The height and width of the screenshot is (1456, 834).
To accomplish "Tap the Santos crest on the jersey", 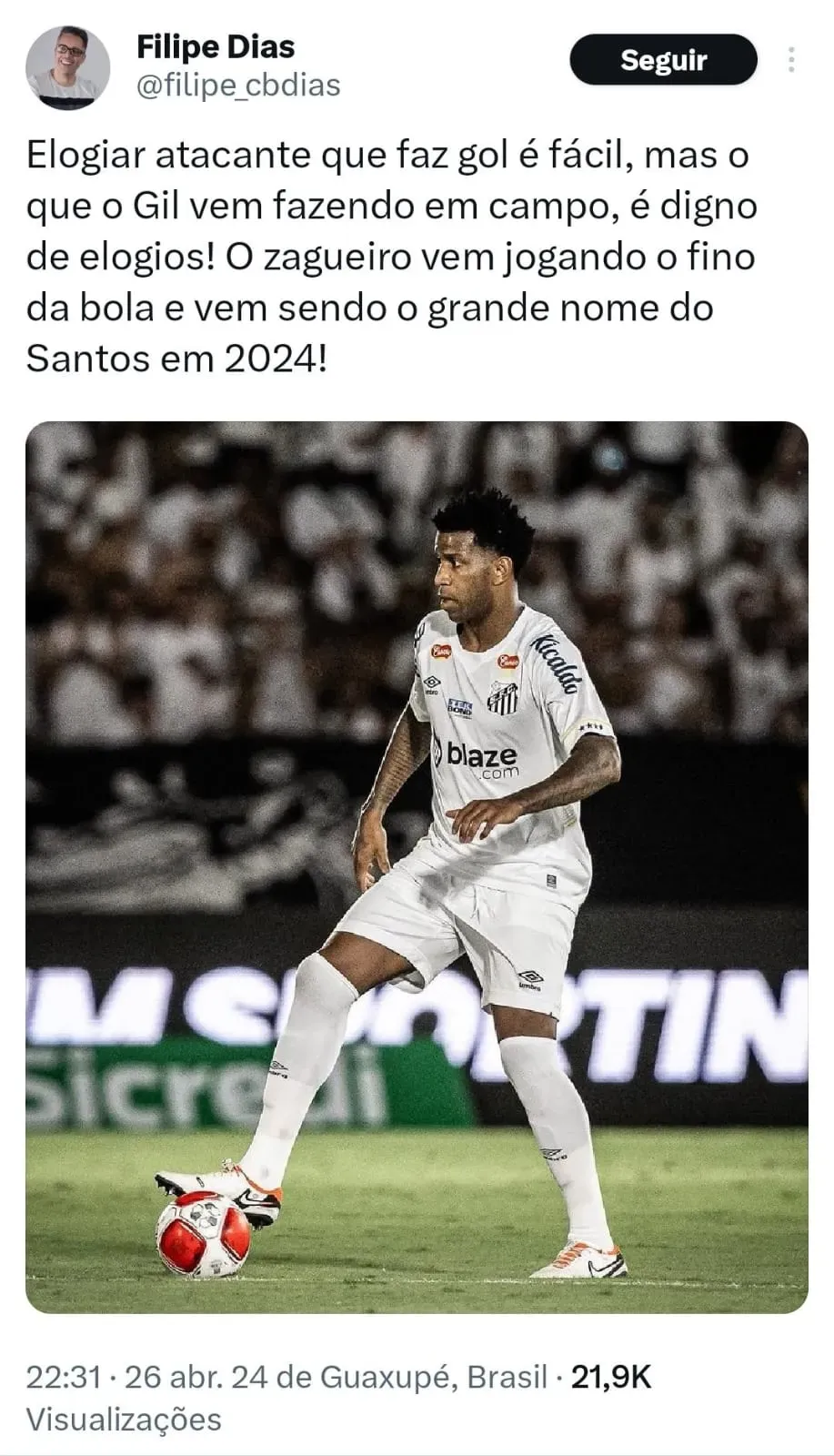I will [502, 698].
